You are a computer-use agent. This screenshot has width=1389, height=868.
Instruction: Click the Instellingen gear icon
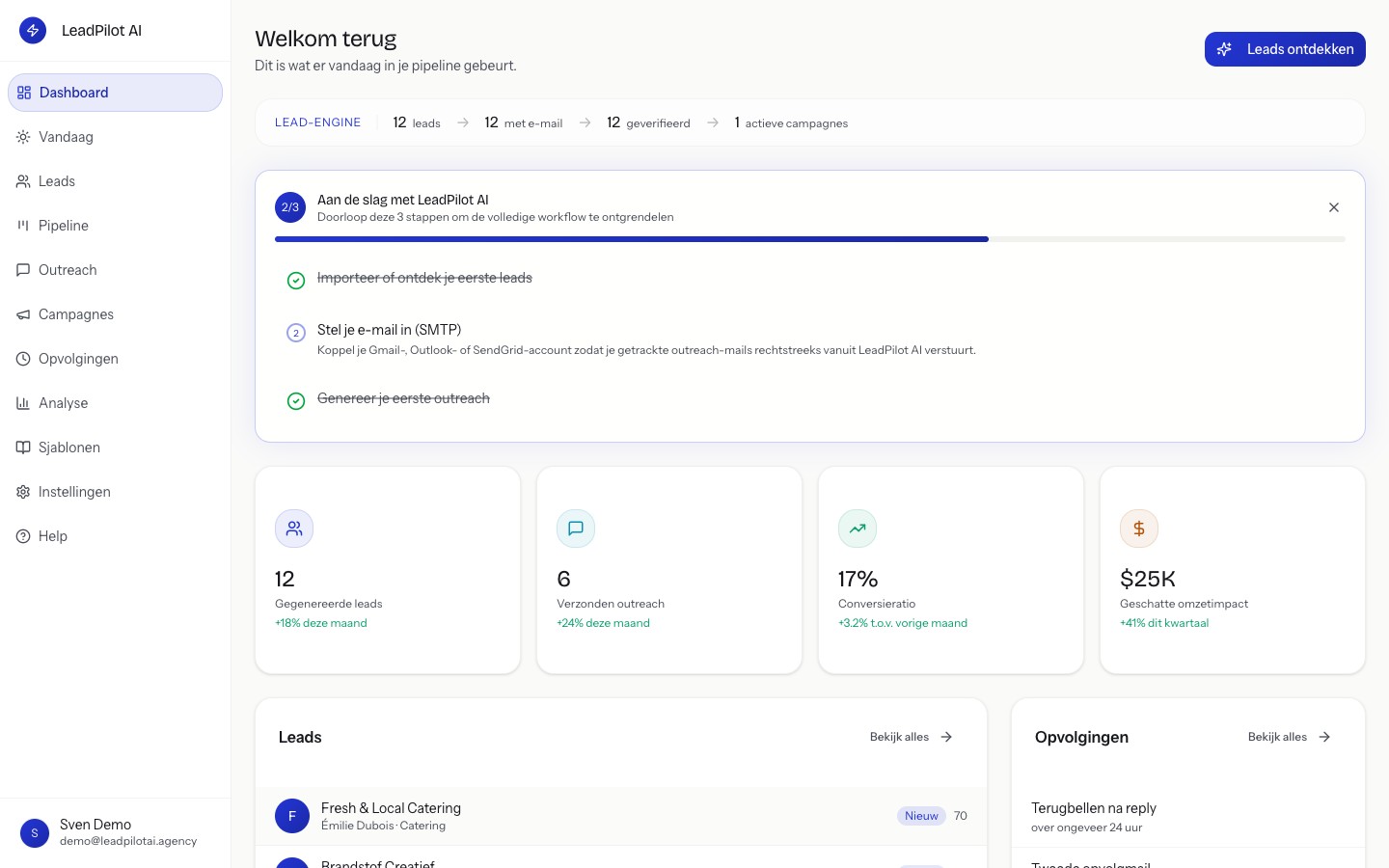point(23,492)
